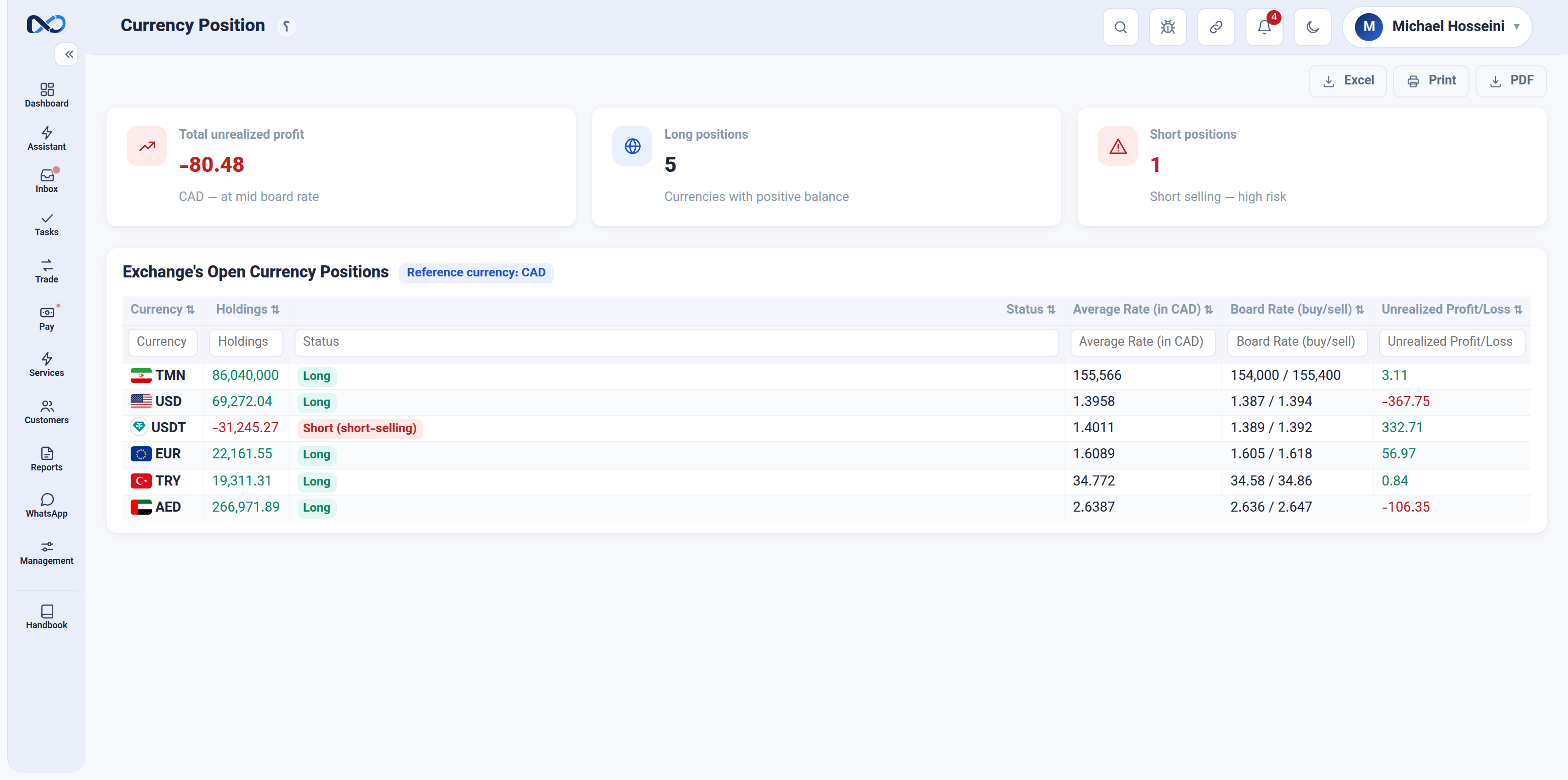Click the link chain icon
The width and height of the screenshot is (1568, 780).
[x=1216, y=27]
